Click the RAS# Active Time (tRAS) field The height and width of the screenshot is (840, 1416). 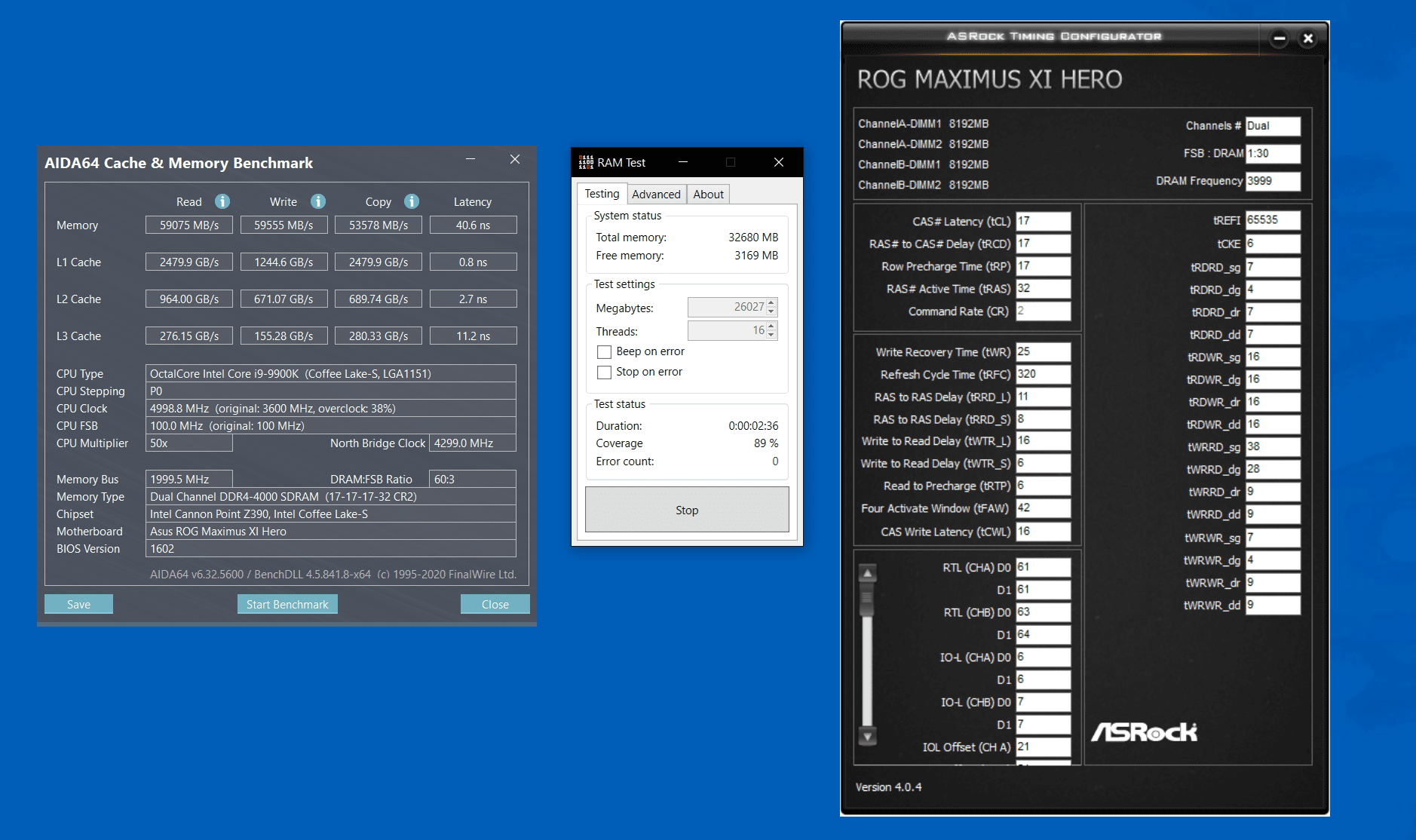point(1043,289)
